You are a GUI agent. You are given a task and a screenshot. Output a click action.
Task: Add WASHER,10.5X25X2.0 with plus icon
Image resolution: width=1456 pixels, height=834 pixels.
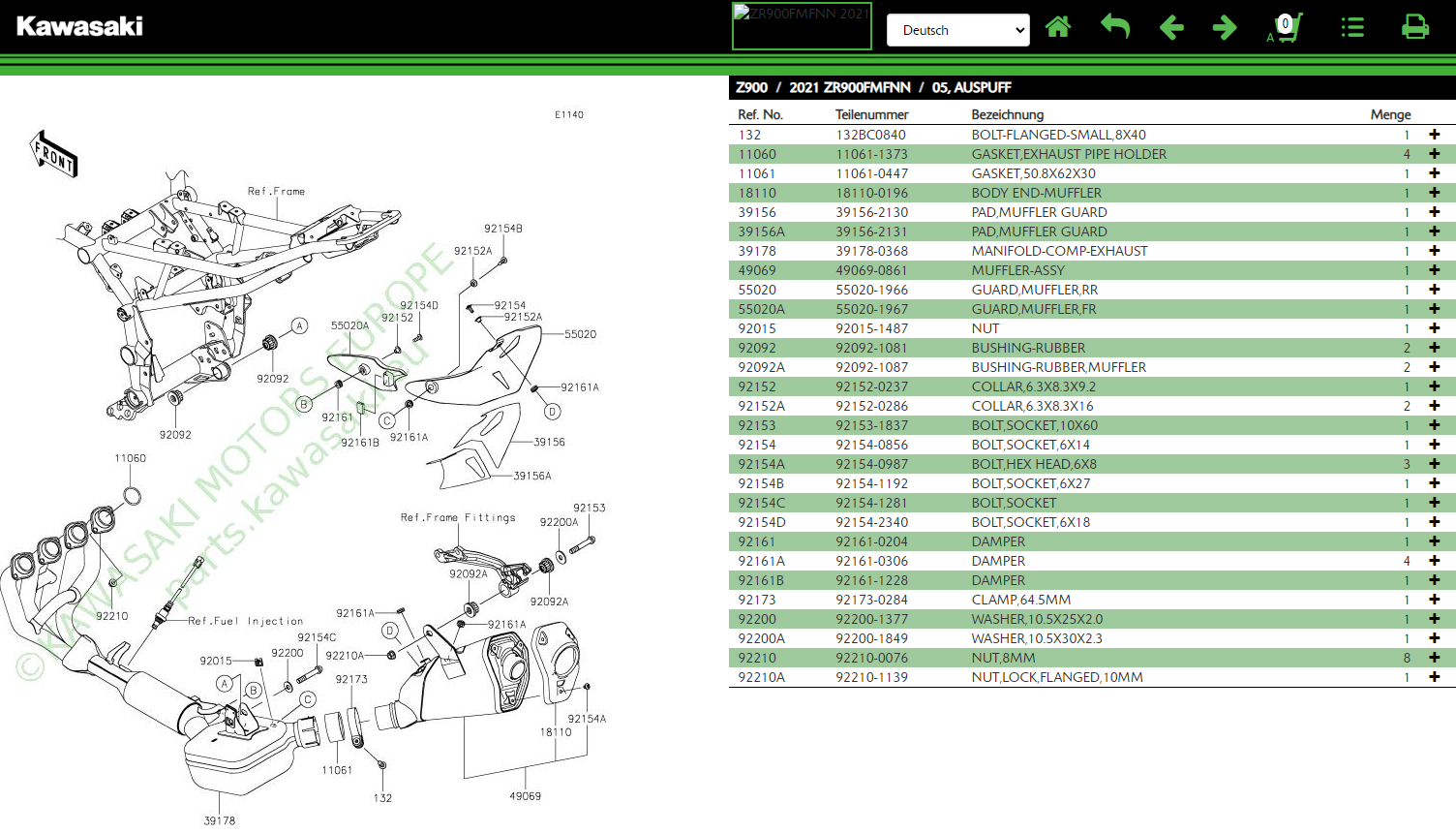[x=1434, y=619]
